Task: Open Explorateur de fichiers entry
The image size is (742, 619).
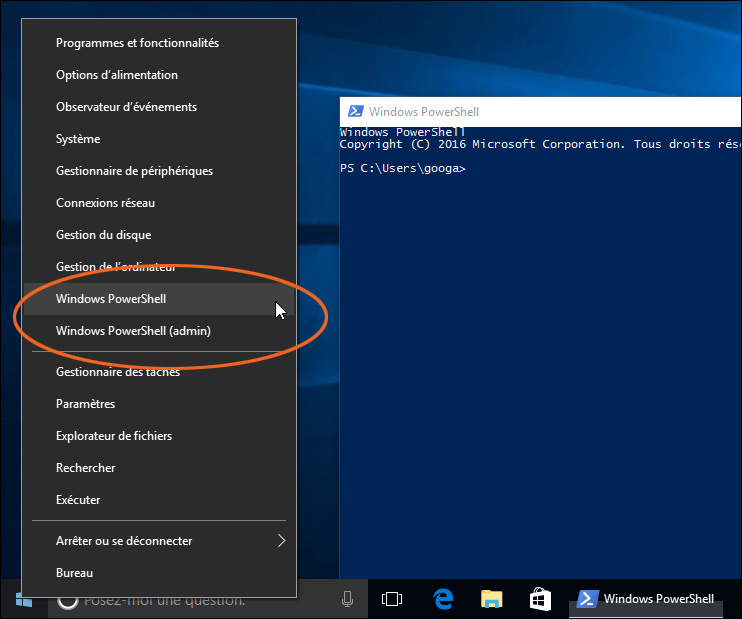Action: pyautogui.click(x=159, y=436)
